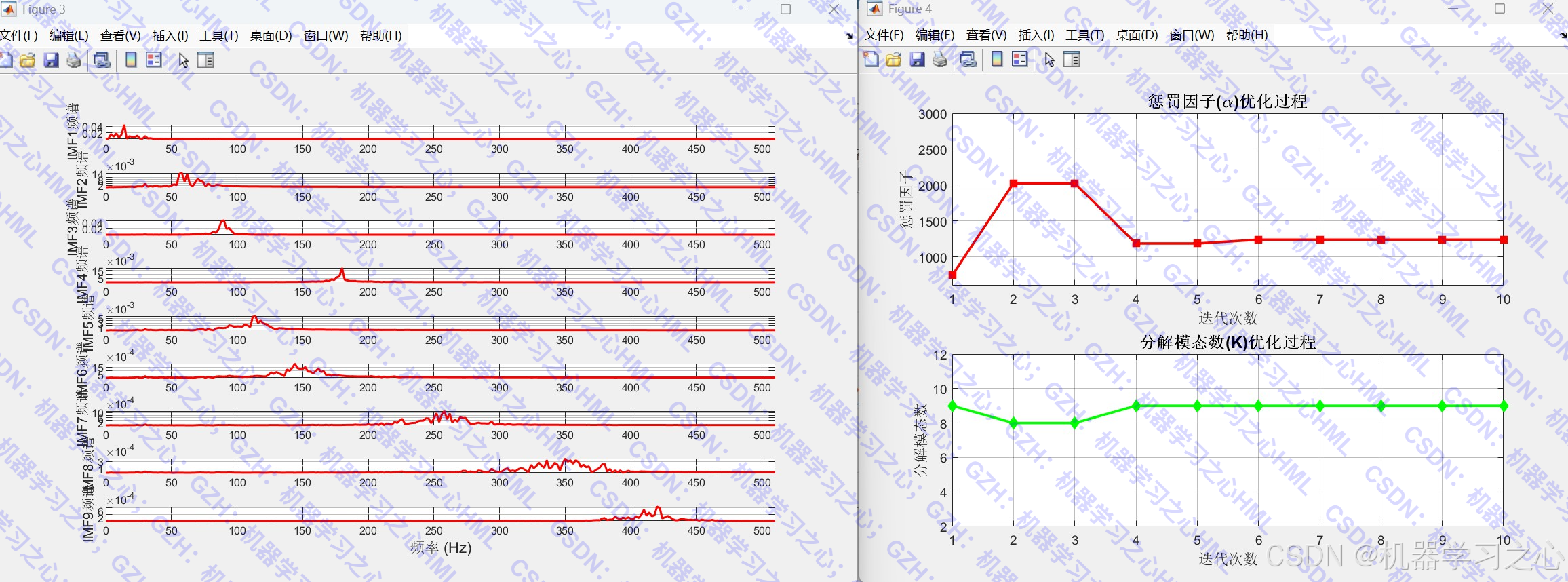Open 窗口(W) menu in Figure 3
Viewport: 1568px width, 582px height.
326,35
